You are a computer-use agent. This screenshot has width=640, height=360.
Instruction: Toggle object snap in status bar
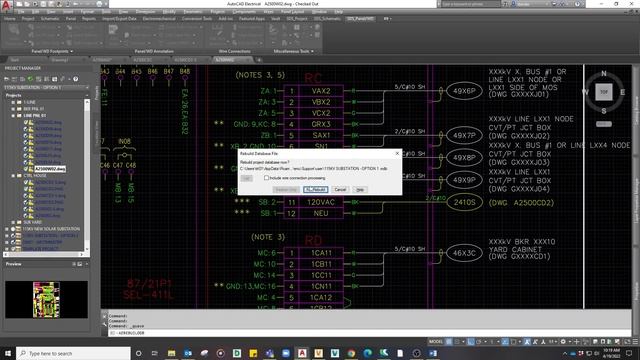[513, 342]
